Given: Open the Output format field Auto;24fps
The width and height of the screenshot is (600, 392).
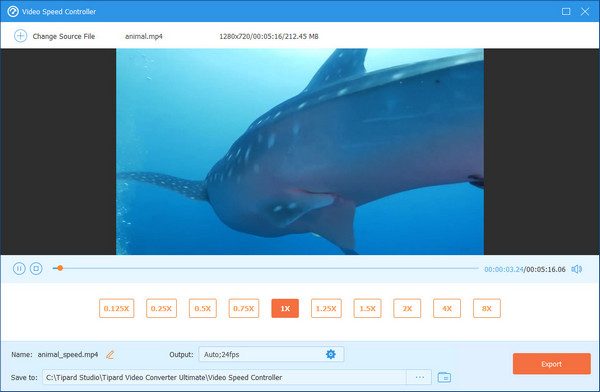Looking at the screenshot, I should 271,354.
